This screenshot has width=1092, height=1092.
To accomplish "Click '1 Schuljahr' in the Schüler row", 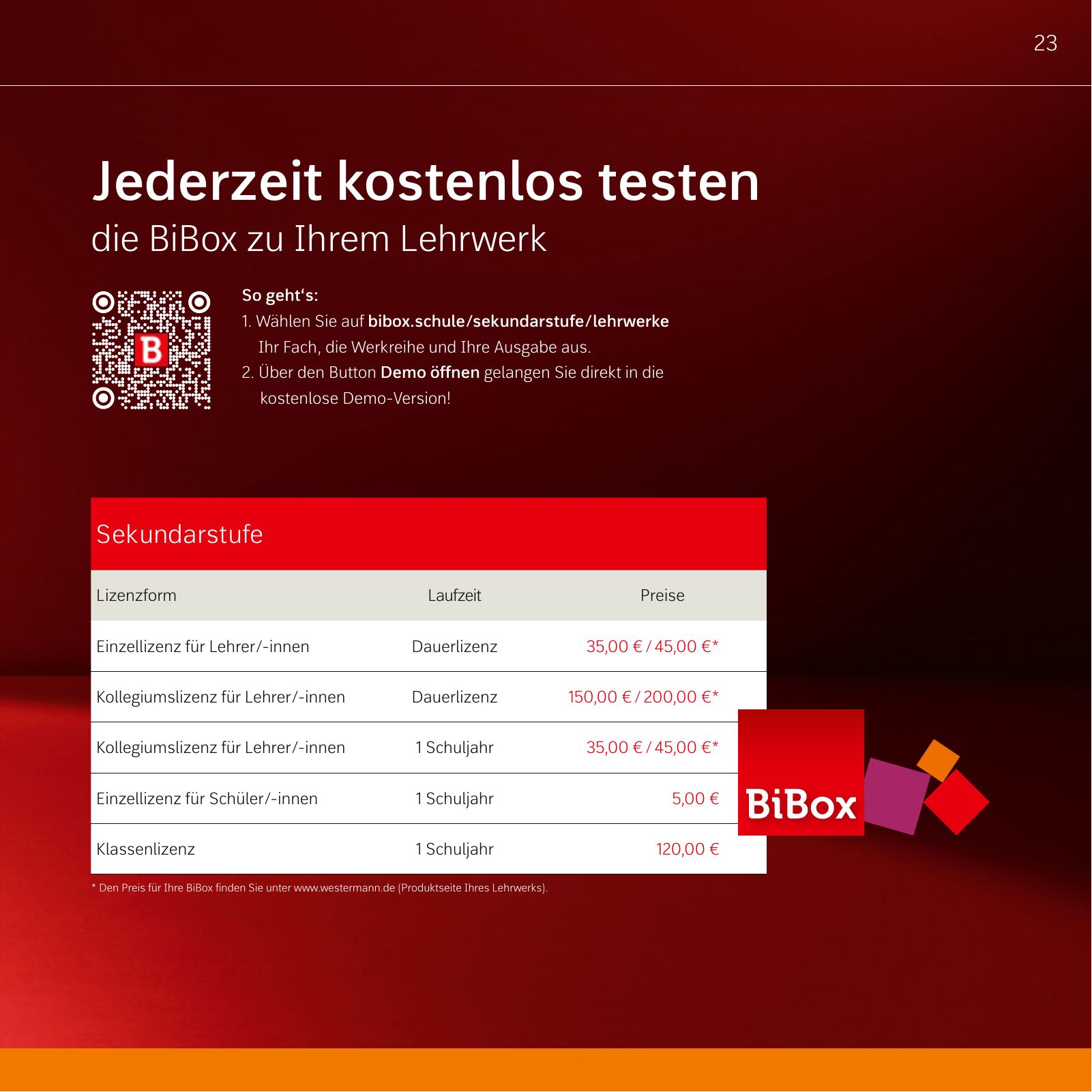I will click(x=454, y=799).
